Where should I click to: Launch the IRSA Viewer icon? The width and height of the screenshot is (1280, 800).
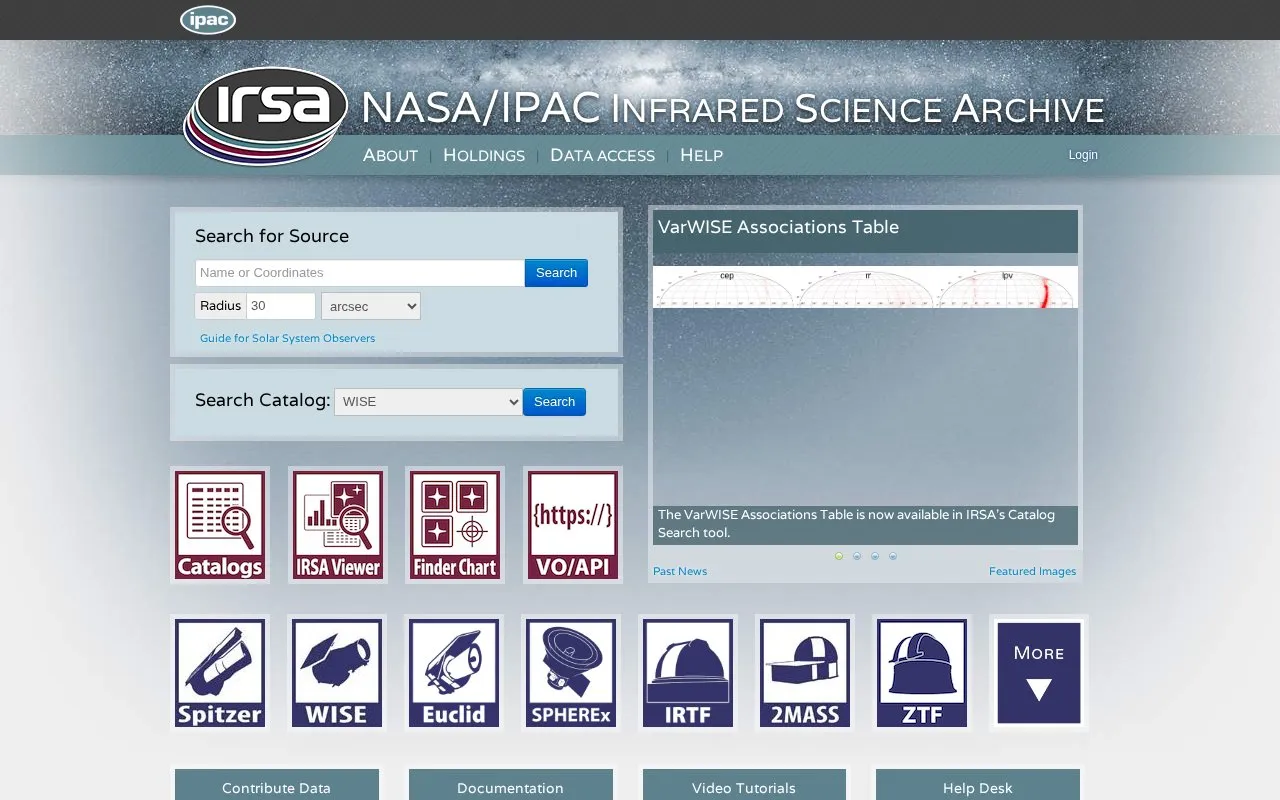[337, 525]
